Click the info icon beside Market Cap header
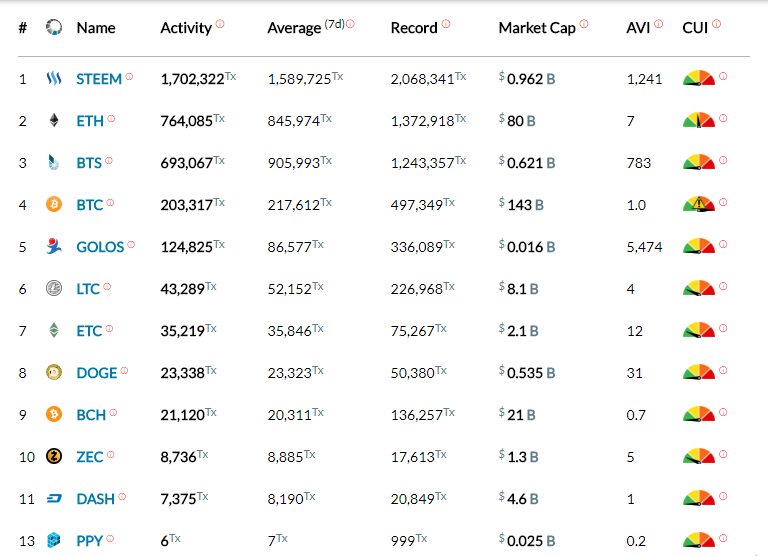 (x=584, y=24)
